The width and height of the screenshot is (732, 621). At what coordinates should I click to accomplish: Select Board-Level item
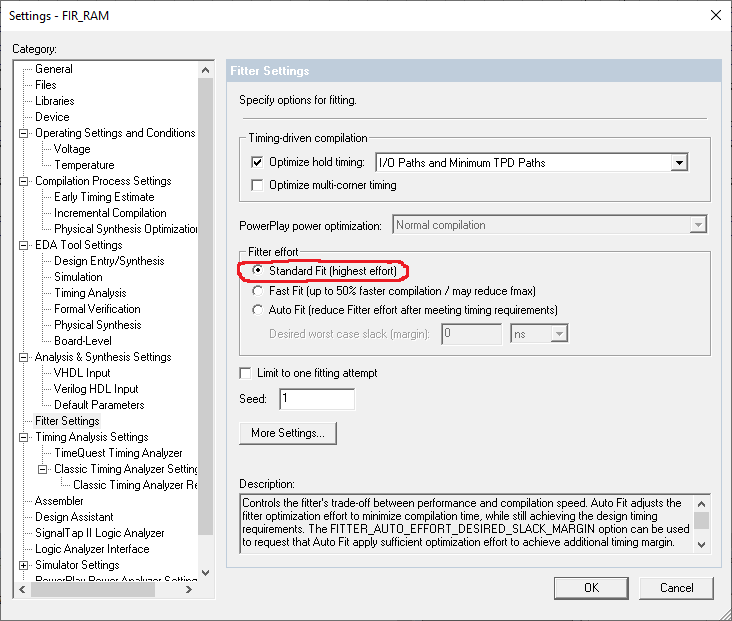click(x=83, y=341)
